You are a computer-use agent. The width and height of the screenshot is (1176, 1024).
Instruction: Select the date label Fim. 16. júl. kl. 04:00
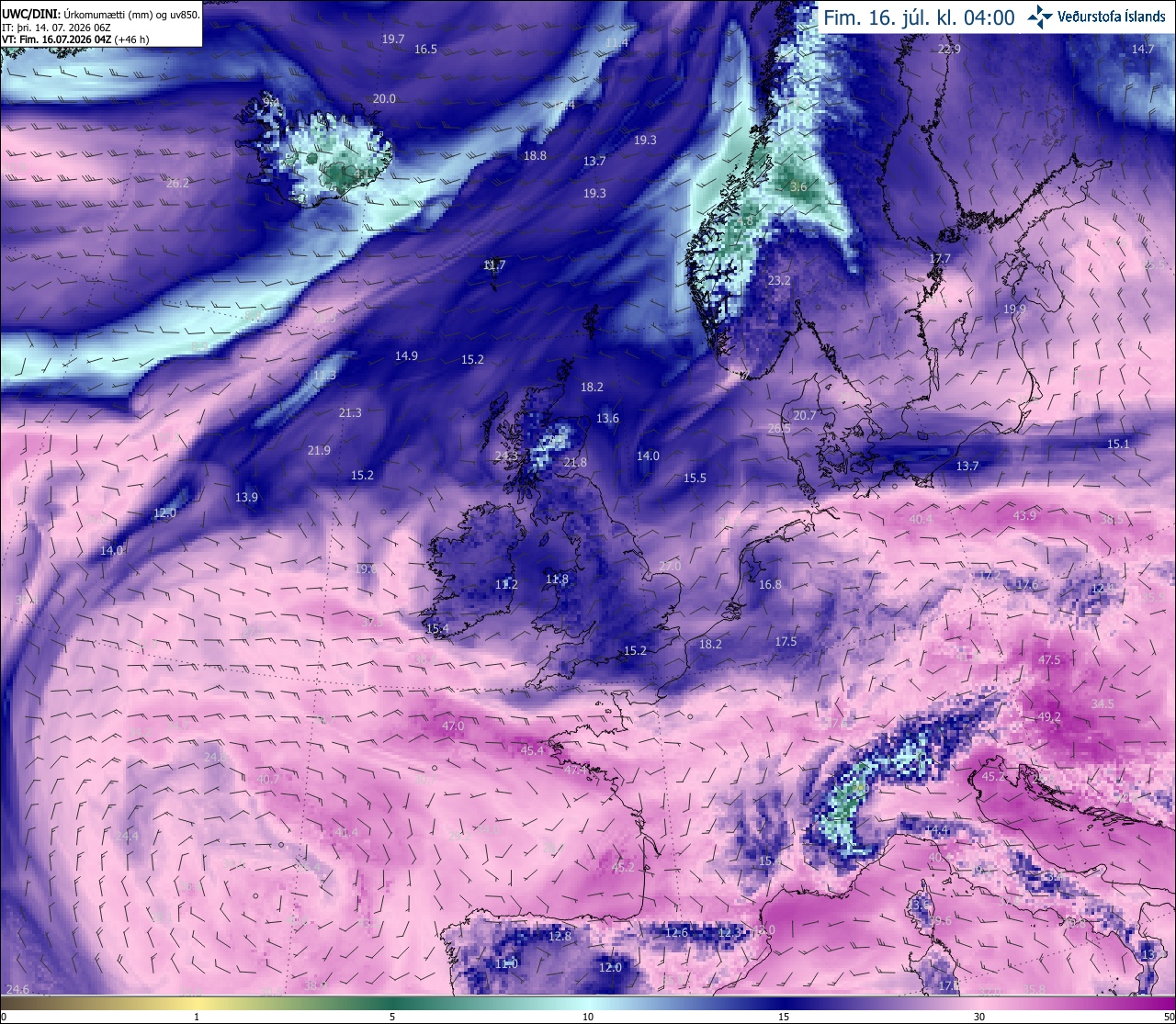tap(918, 17)
